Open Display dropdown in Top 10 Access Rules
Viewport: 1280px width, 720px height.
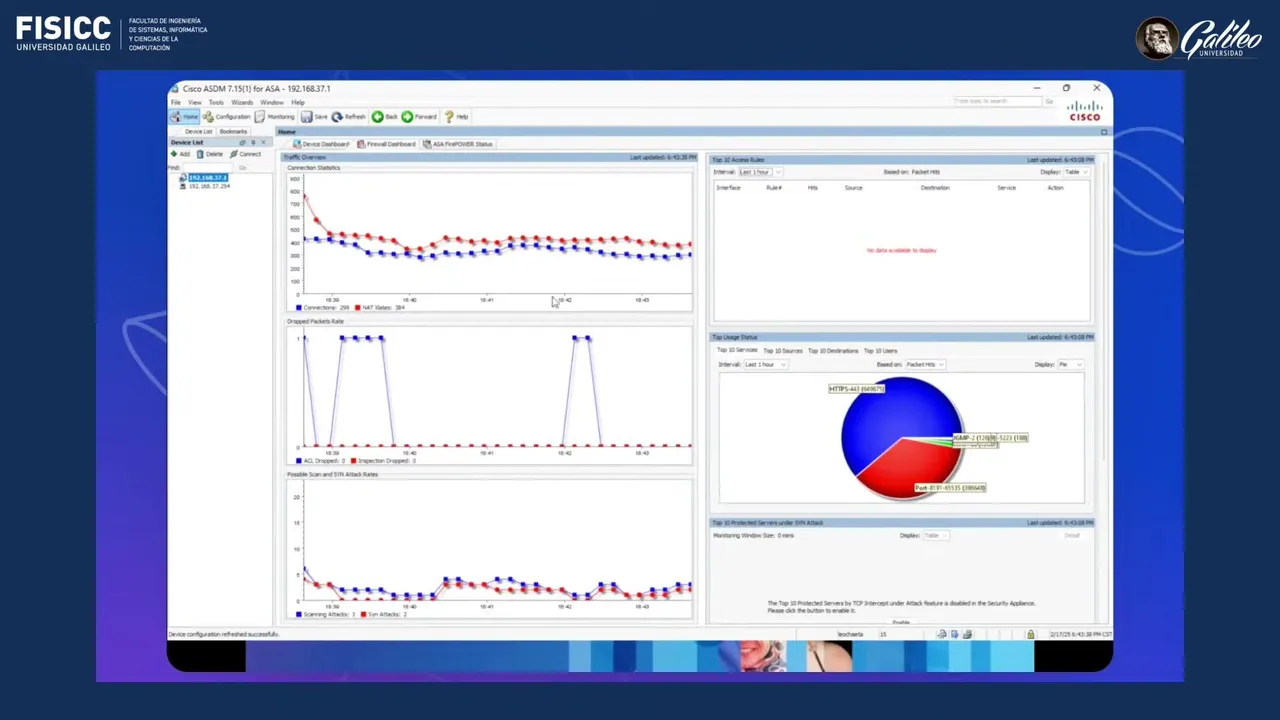tap(1077, 172)
